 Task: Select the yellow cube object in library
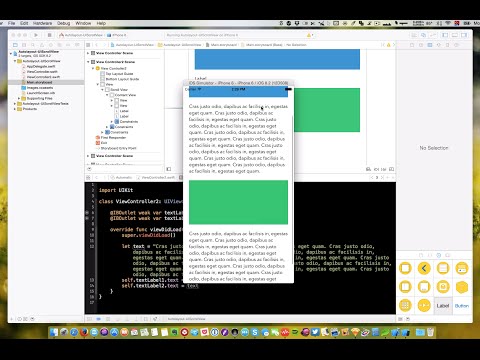462,287
